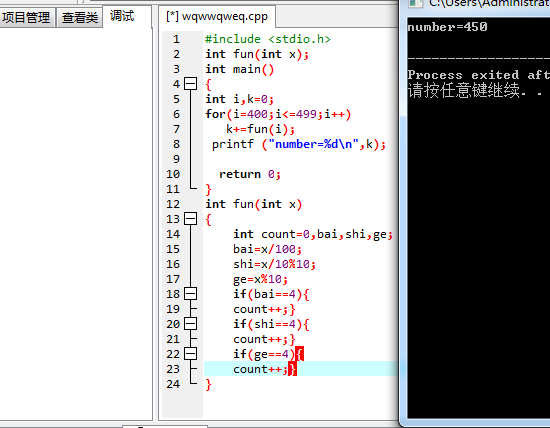Click the printf number=%d line
Viewport: 550px width, 428px height.
[299, 144]
